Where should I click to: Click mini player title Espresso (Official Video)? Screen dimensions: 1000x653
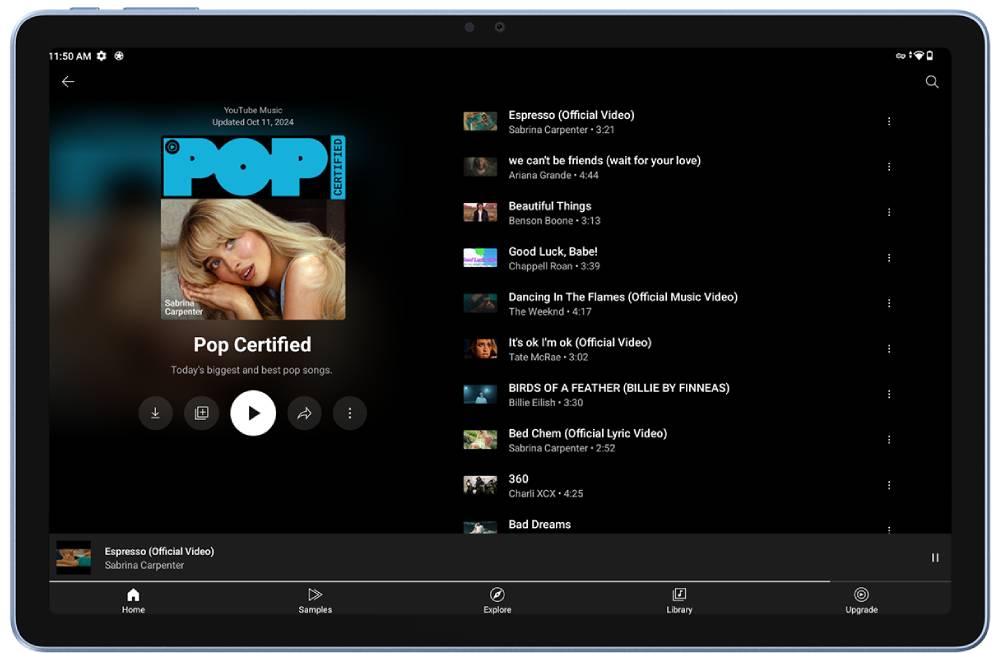tap(159, 552)
